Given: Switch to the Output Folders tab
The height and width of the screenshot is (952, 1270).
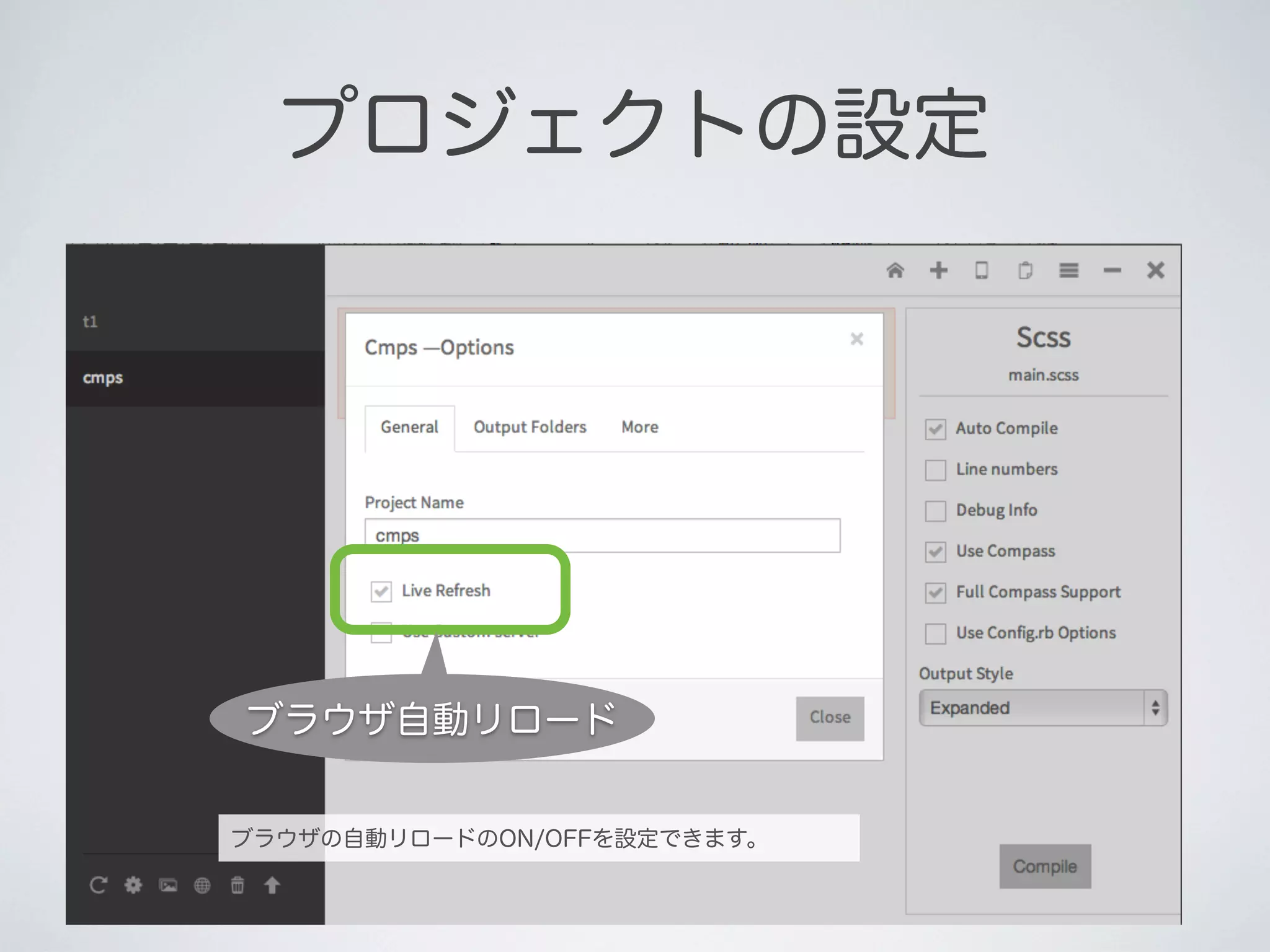Looking at the screenshot, I should pos(530,428).
